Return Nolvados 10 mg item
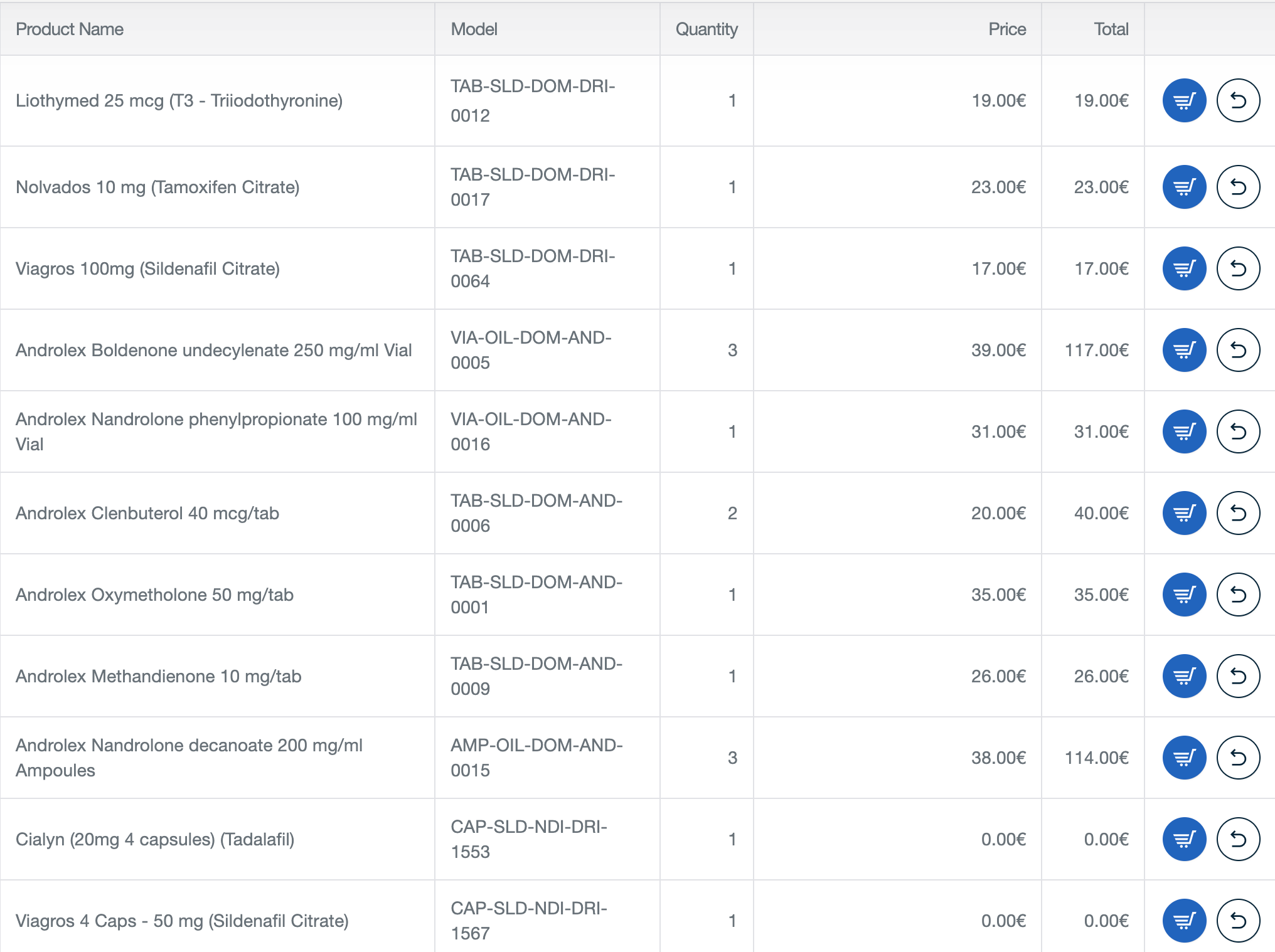 pyautogui.click(x=1238, y=187)
